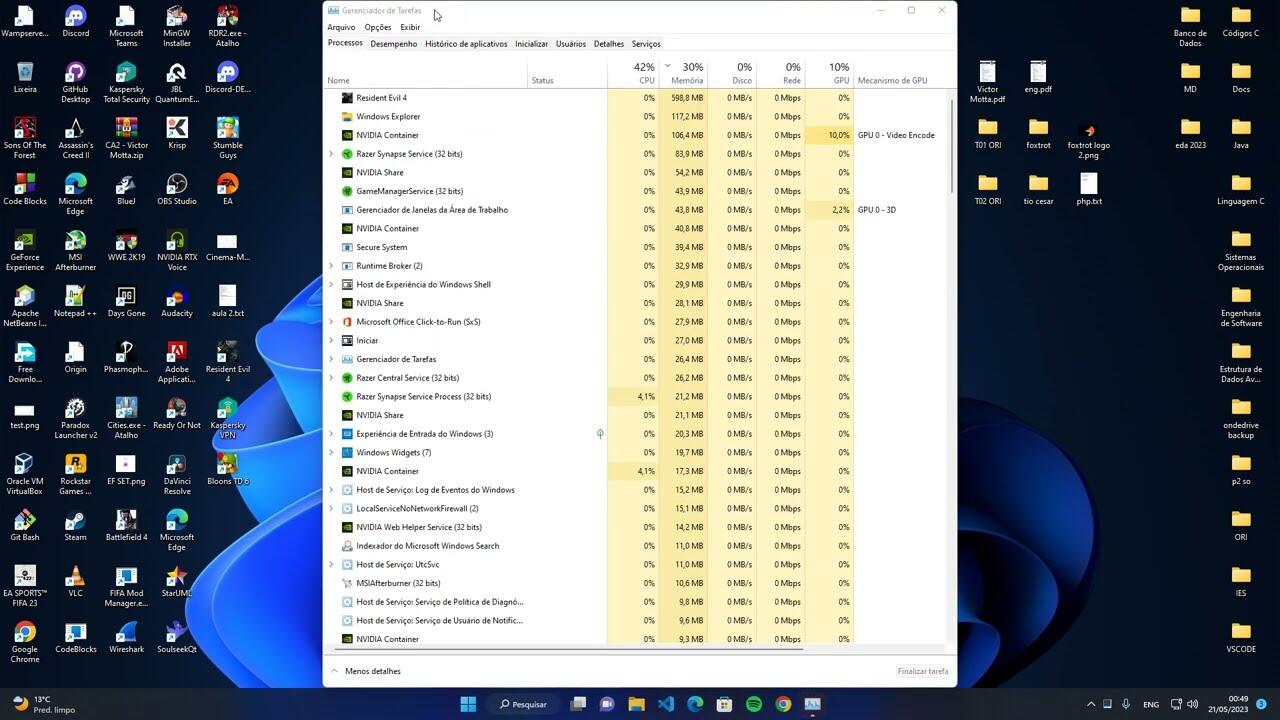Expand Microsoft Office Click-to-Run process

pyautogui.click(x=331, y=322)
